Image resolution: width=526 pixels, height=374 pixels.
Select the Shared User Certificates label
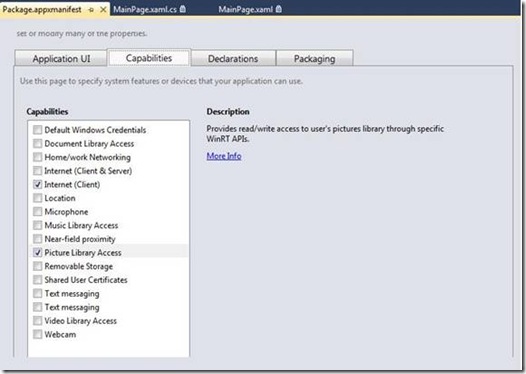pyautogui.click(x=86, y=280)
